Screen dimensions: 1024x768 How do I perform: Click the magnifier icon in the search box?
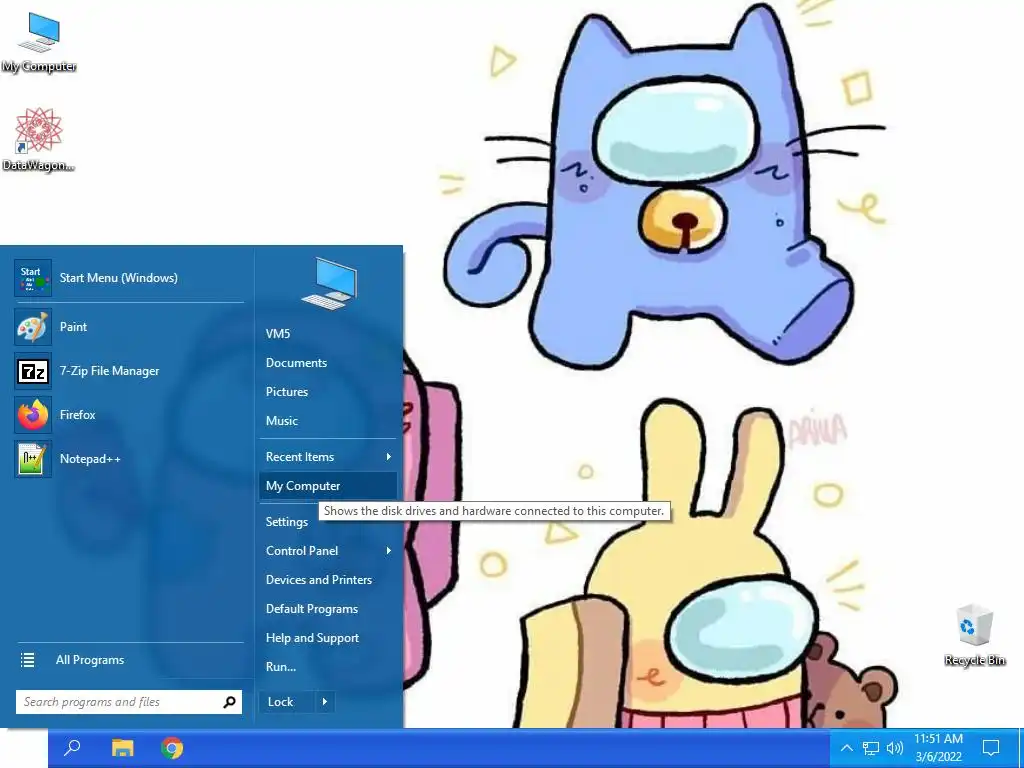tap(229, 702)
